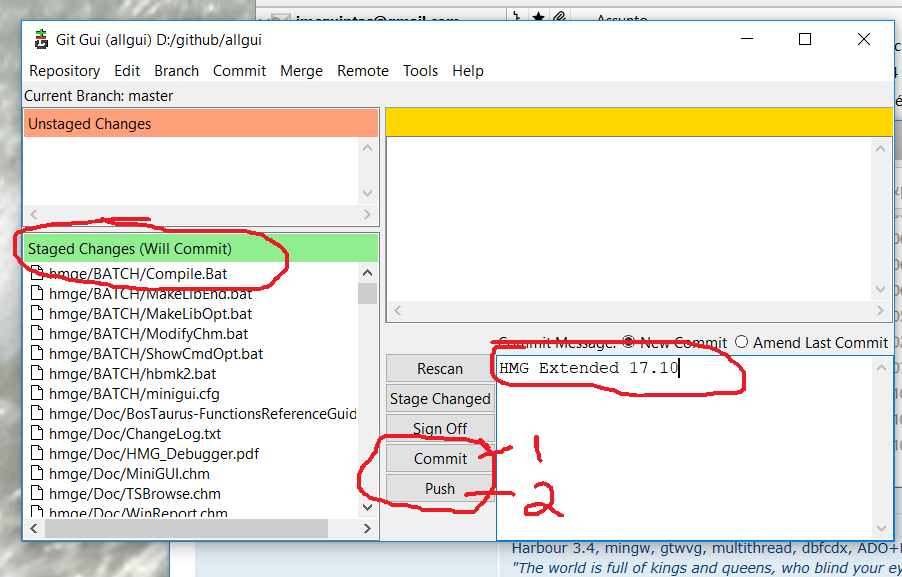Click staged list scroll left arrow
The height and width of the screenshot is (577, 902).
34,528
